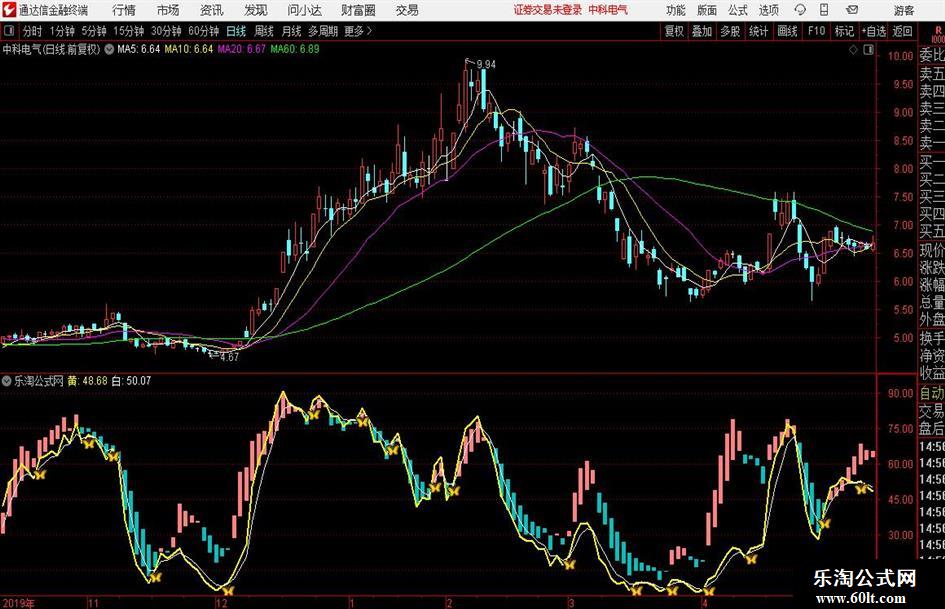Viewport: 945px width, 609px height.
Task: Click the diamond icon in the chart corner
Action: pyautogui.click(x=853, y=50)
